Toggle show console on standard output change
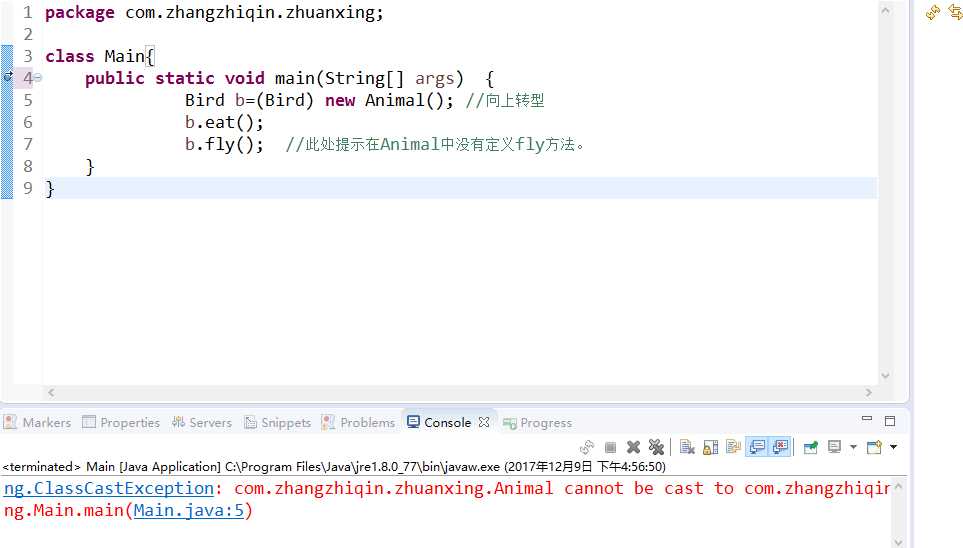The image size is (963, 548). (757, 447)
